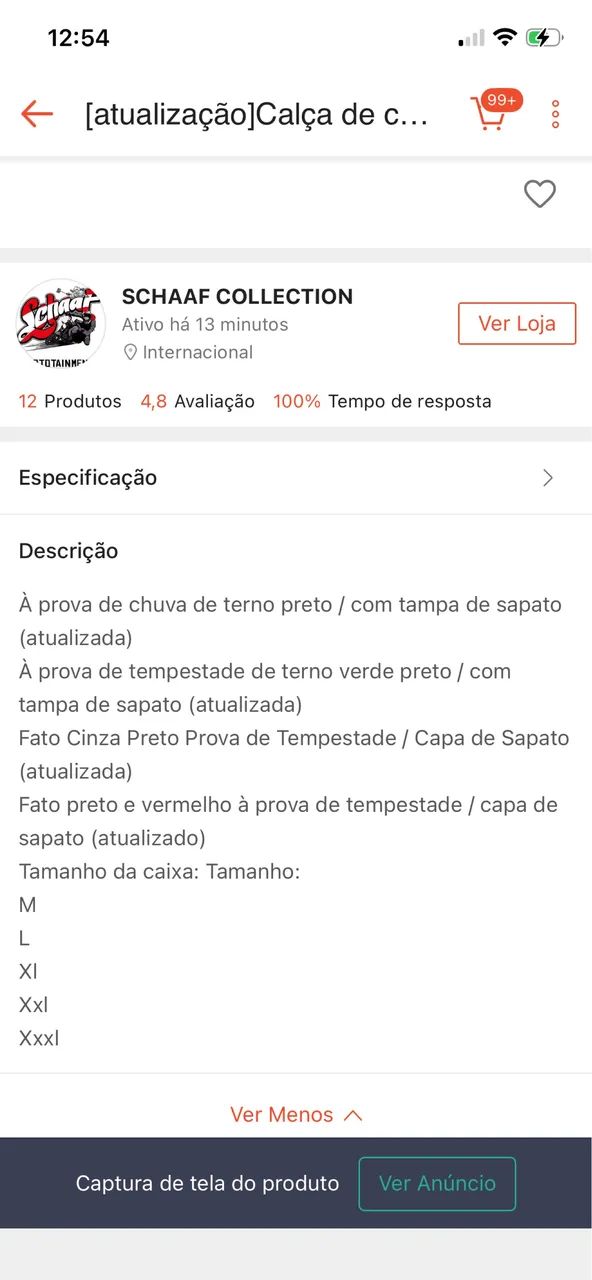Open the Schaaf store avatar thumbnail
Screen dimensions: 592x1280
60,323
